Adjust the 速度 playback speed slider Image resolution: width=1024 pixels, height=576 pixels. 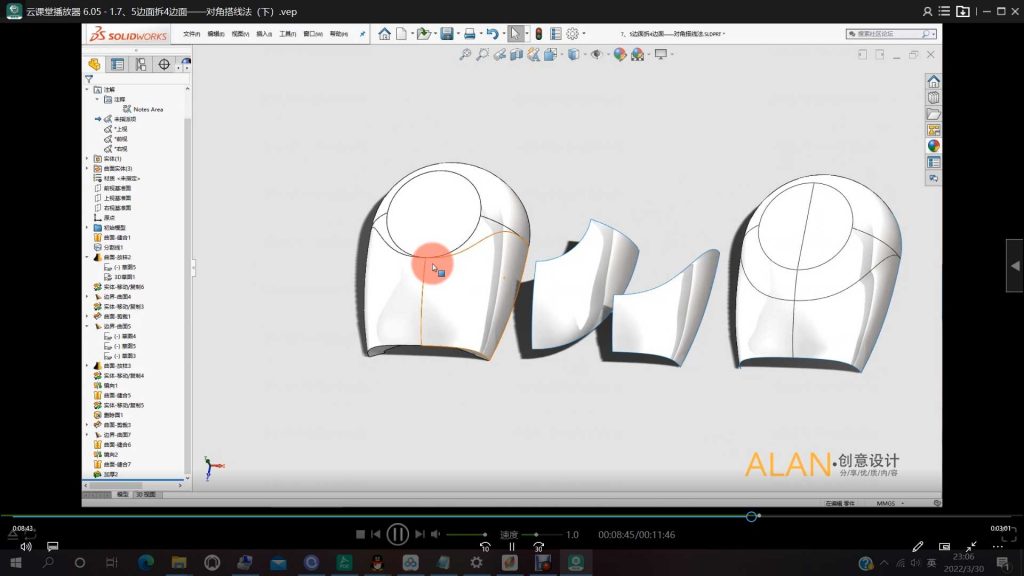[535, 534]
